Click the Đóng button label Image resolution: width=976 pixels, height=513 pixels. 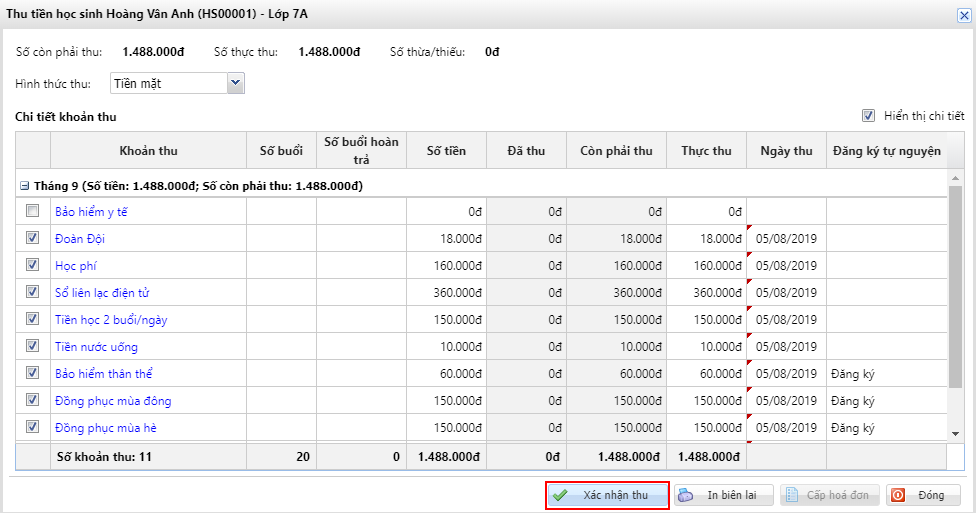(x=931, y=496)
